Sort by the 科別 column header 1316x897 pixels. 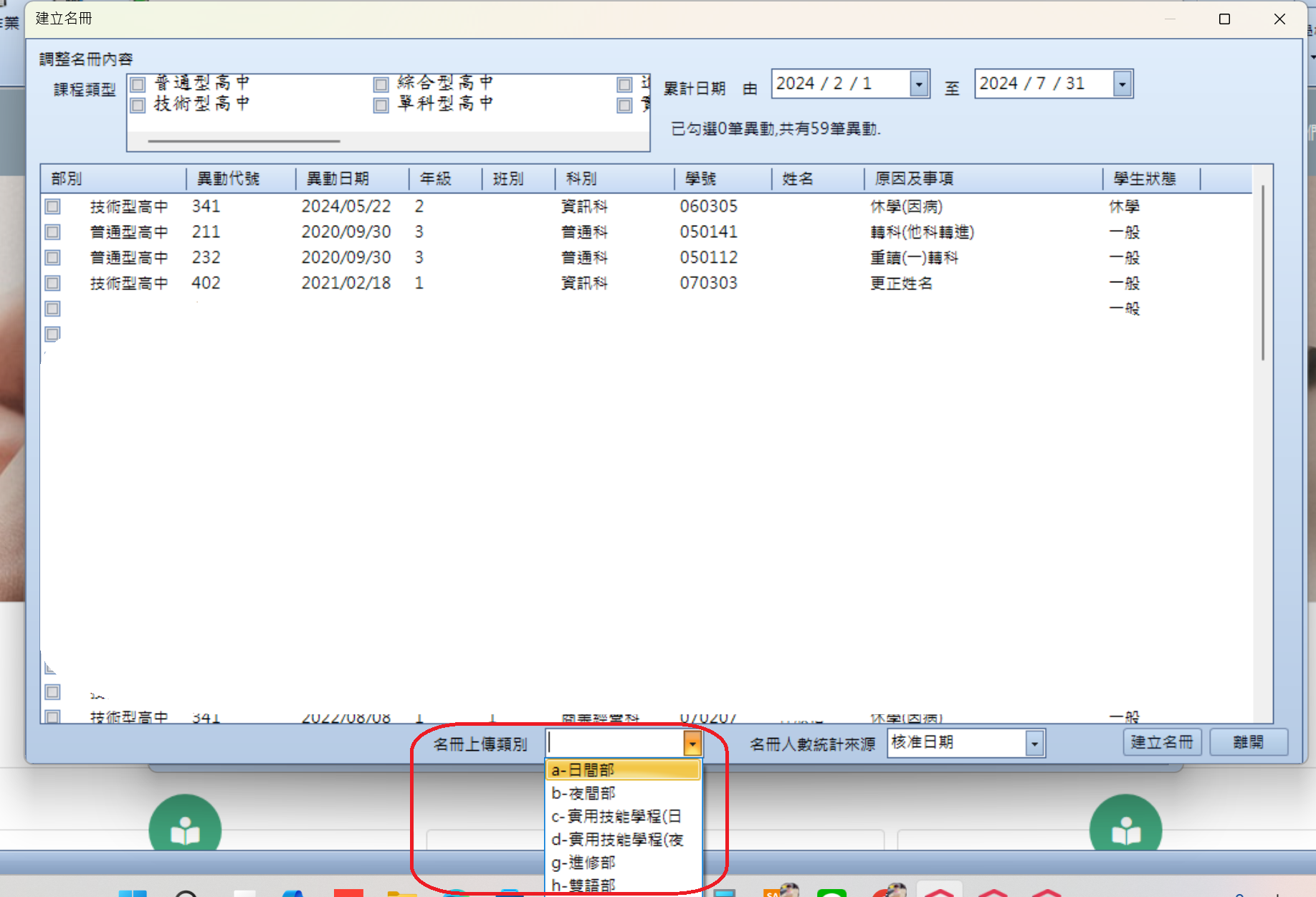click(615, 178)
